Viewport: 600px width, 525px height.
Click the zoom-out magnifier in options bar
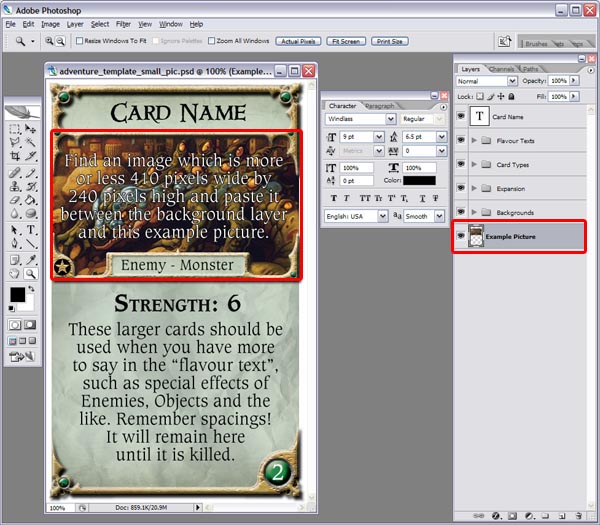point(60,41)
